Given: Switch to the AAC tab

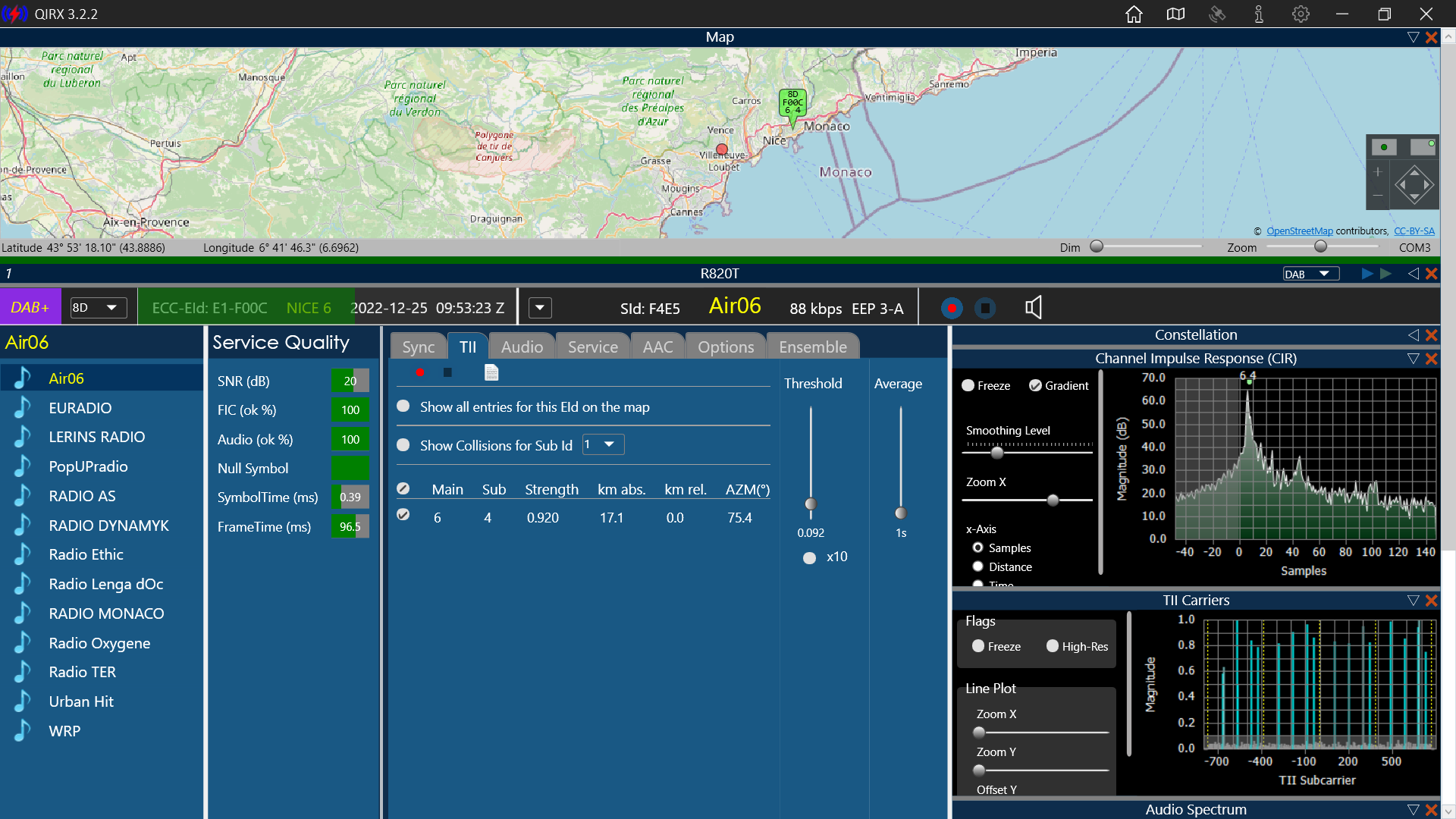Looking at the screenshot, I should pyautogui.click(x=657, y=347).
